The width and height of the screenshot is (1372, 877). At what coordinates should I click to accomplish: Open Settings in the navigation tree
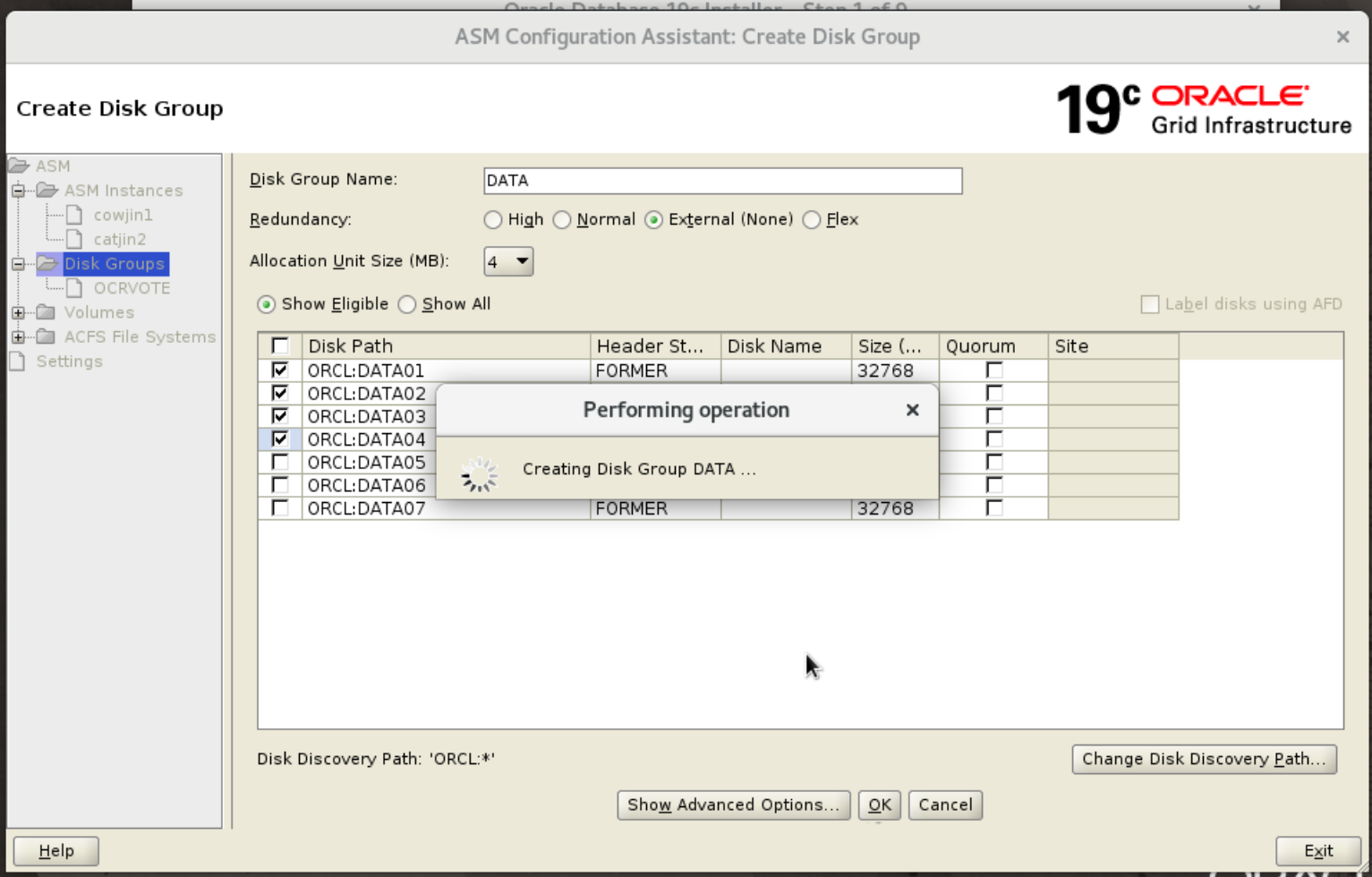(x=69, y=361)
